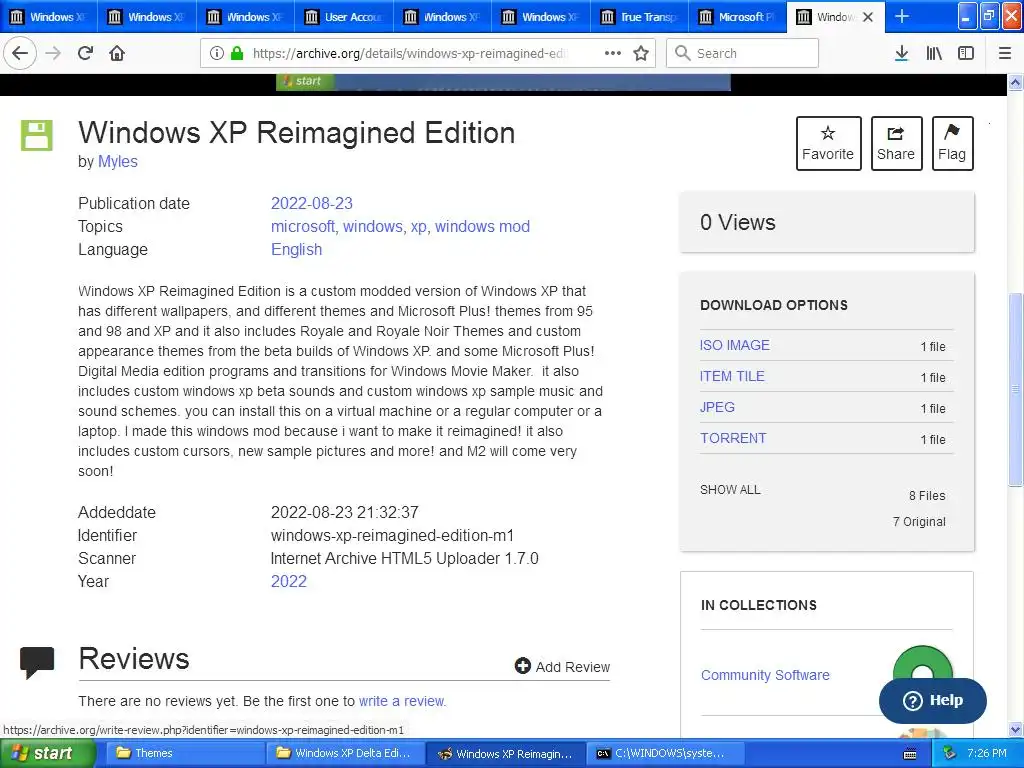Click the network icon in system tray

[950, 753]
